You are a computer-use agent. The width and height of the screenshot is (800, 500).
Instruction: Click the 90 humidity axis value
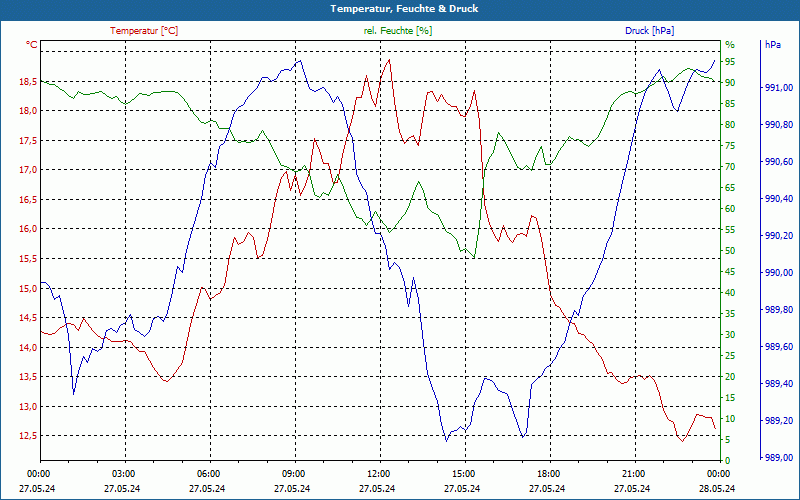[x=730, y=83]
